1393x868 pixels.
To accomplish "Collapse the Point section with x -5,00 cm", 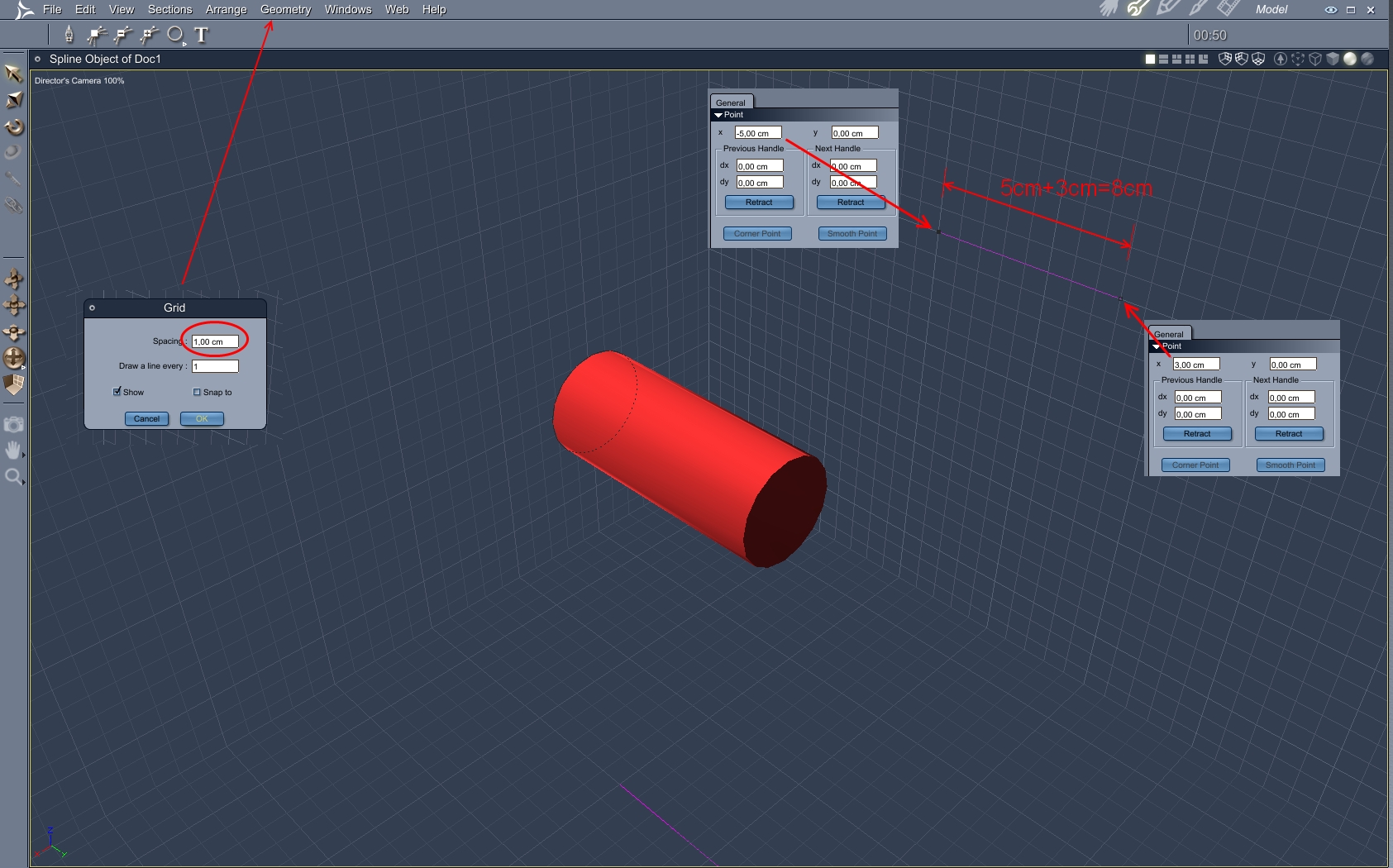I will tap(718, 115).
